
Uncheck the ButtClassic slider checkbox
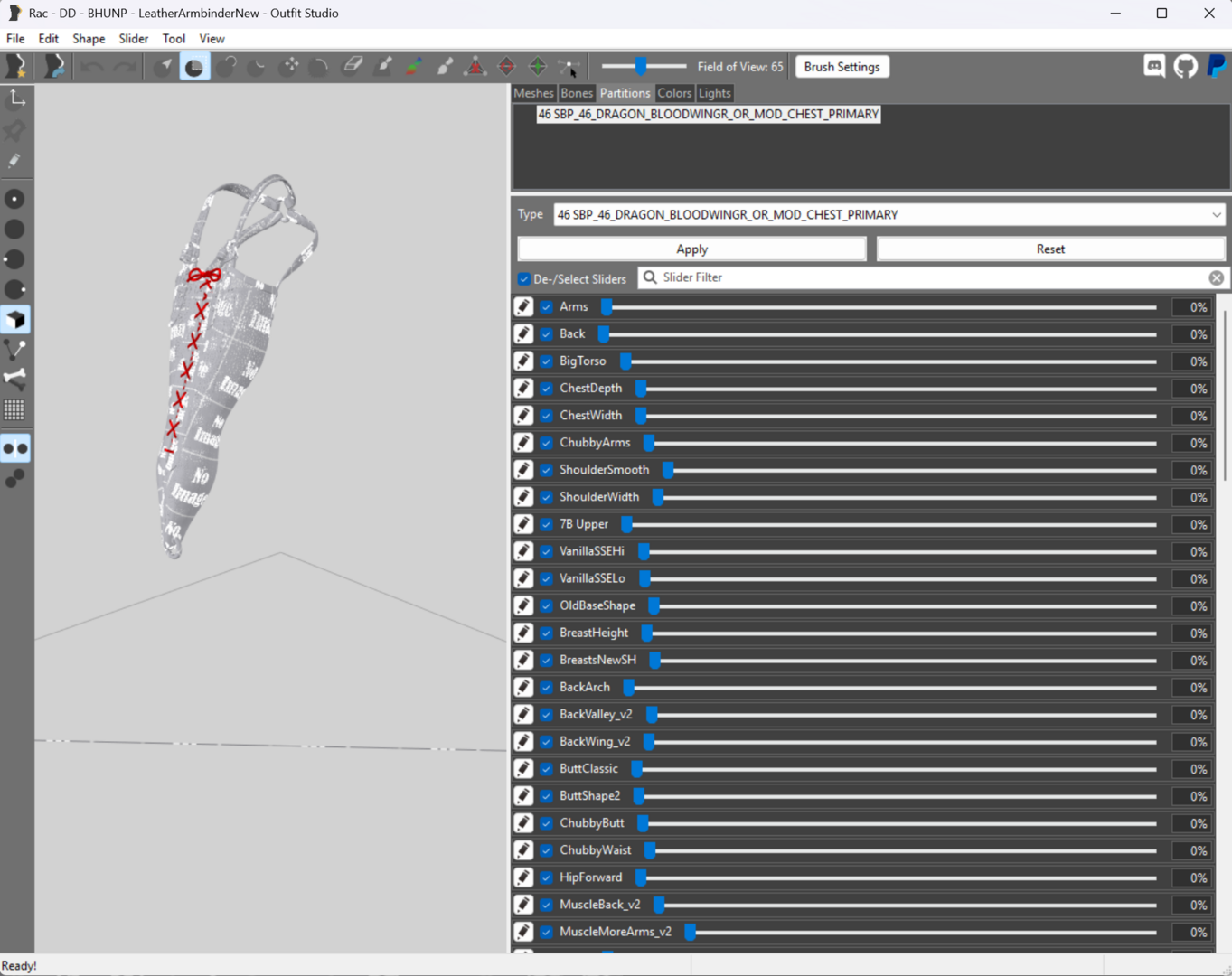click(547, 769)
